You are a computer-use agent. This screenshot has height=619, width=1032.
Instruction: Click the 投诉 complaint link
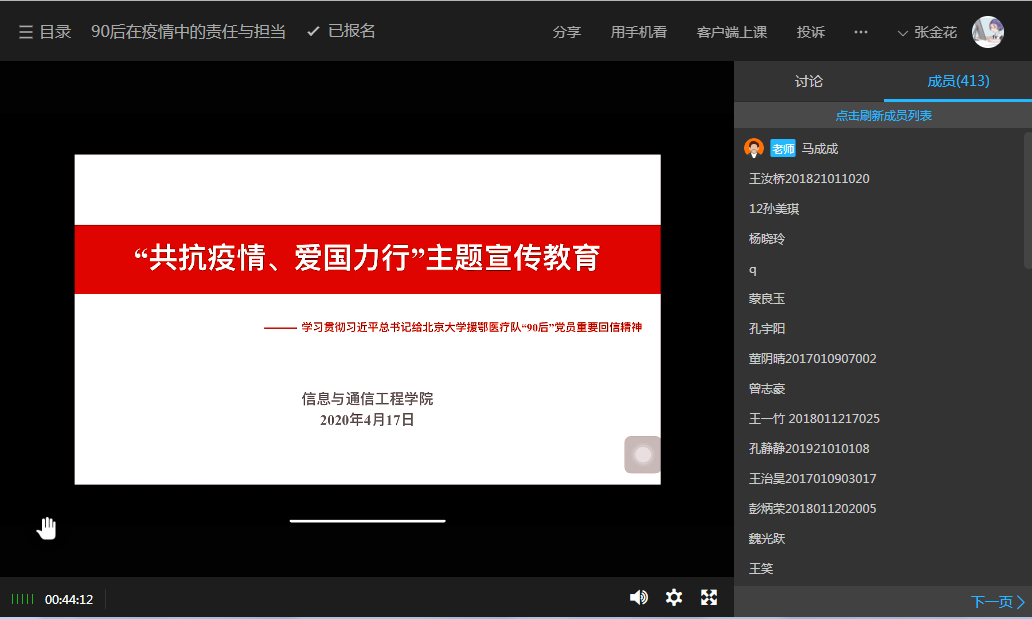pos(810,32)
